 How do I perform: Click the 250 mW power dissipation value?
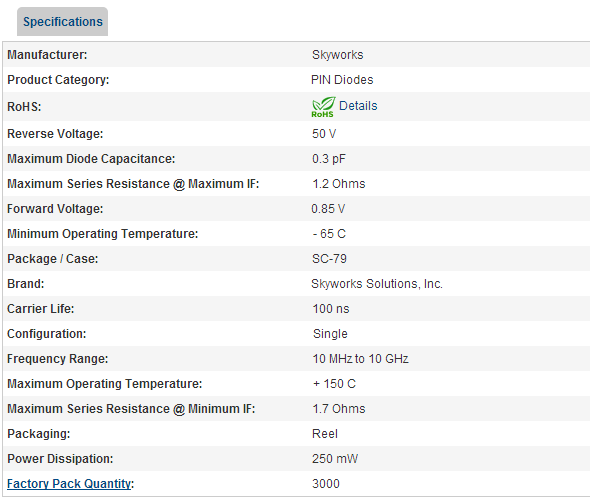335,459
